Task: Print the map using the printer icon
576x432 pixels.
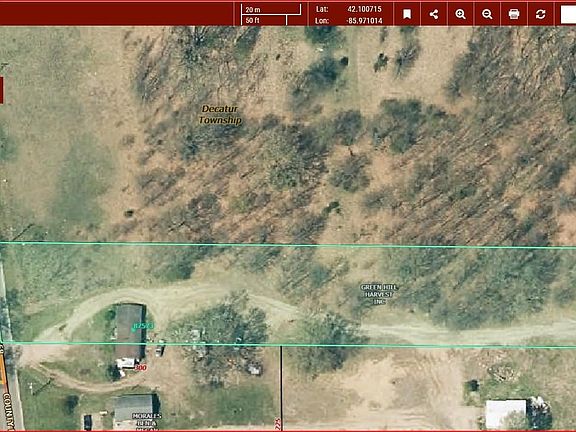Action: [514, 14]
